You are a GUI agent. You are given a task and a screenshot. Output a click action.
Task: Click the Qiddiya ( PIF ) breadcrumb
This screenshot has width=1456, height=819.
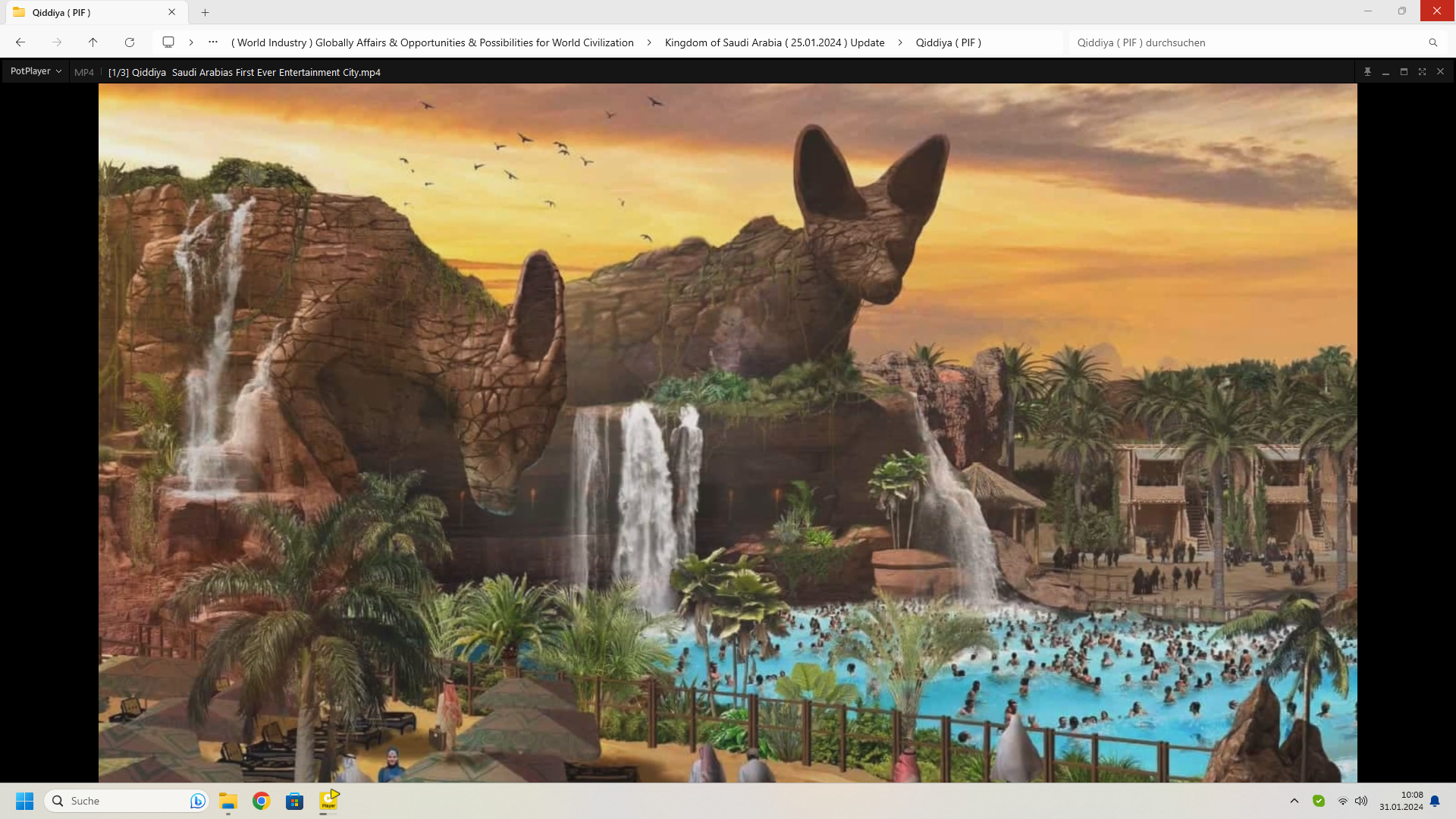948,42
